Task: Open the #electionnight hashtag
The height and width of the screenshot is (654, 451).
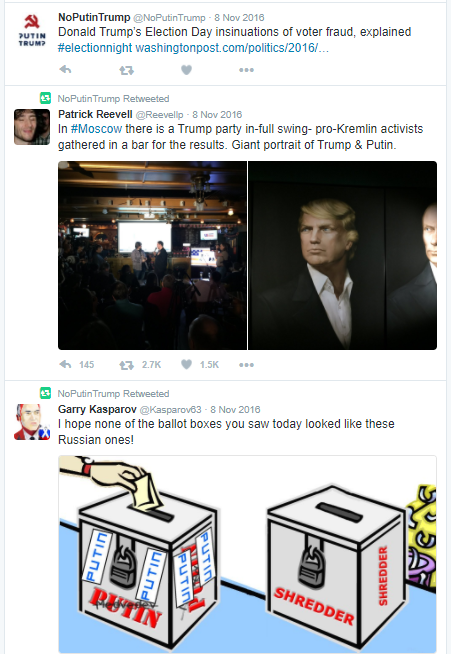Action: pos(95,48)
